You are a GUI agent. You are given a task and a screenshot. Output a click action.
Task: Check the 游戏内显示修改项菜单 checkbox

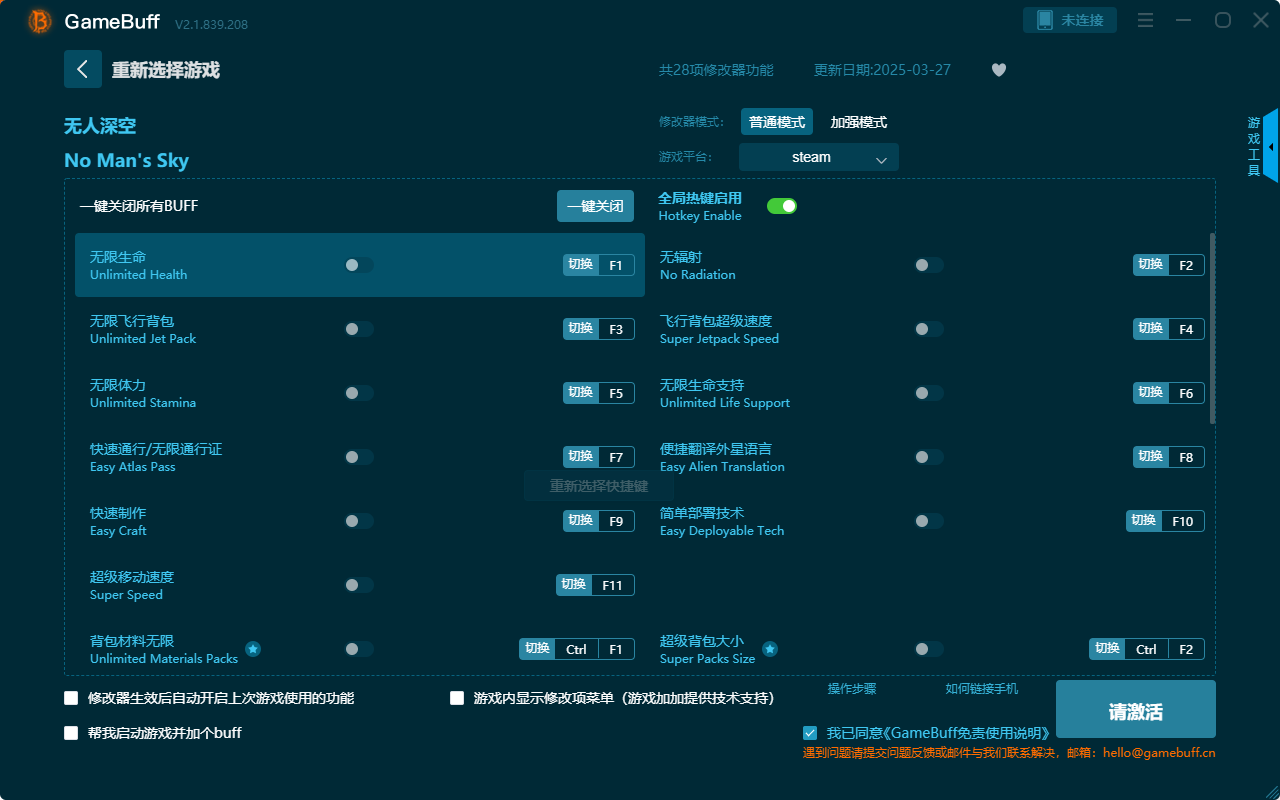click(x=457, y=698)
